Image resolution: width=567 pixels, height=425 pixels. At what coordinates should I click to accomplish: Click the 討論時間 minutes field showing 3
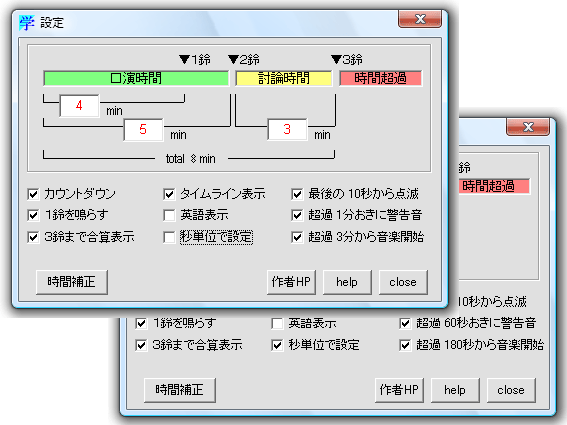287,129
